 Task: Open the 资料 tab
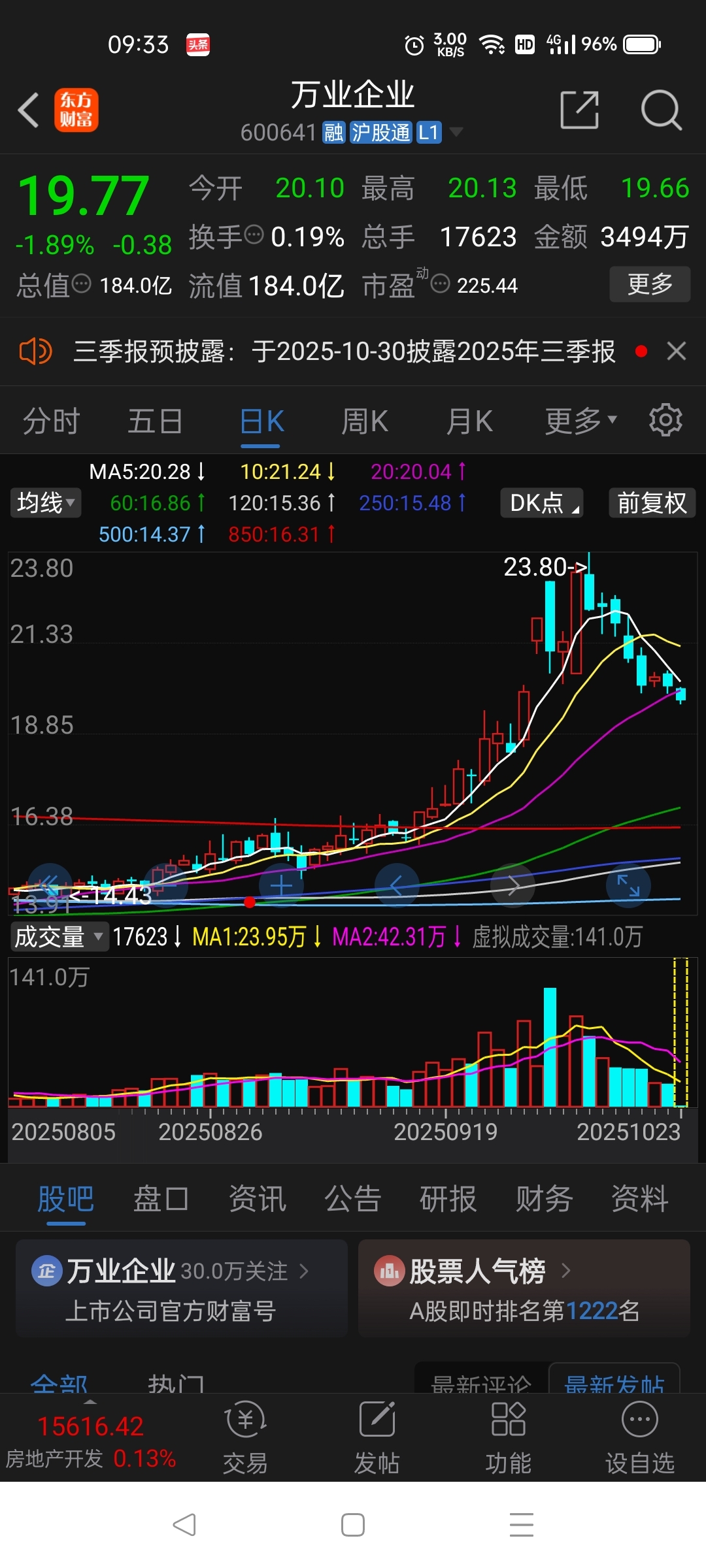click(x=639, y=1199)
